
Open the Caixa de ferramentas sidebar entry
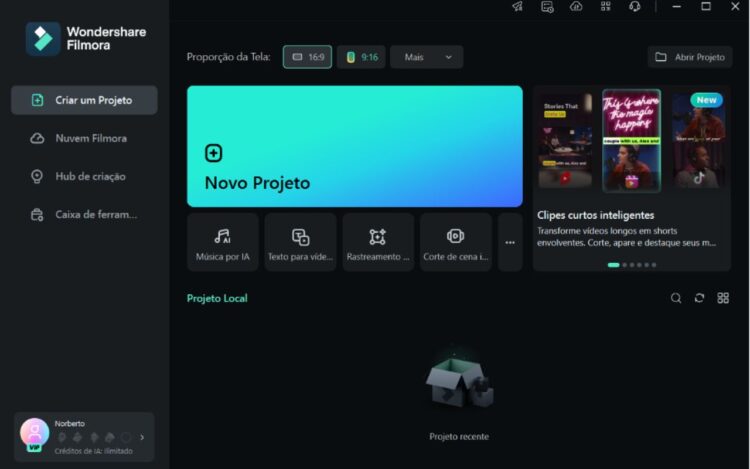(84, 215)
